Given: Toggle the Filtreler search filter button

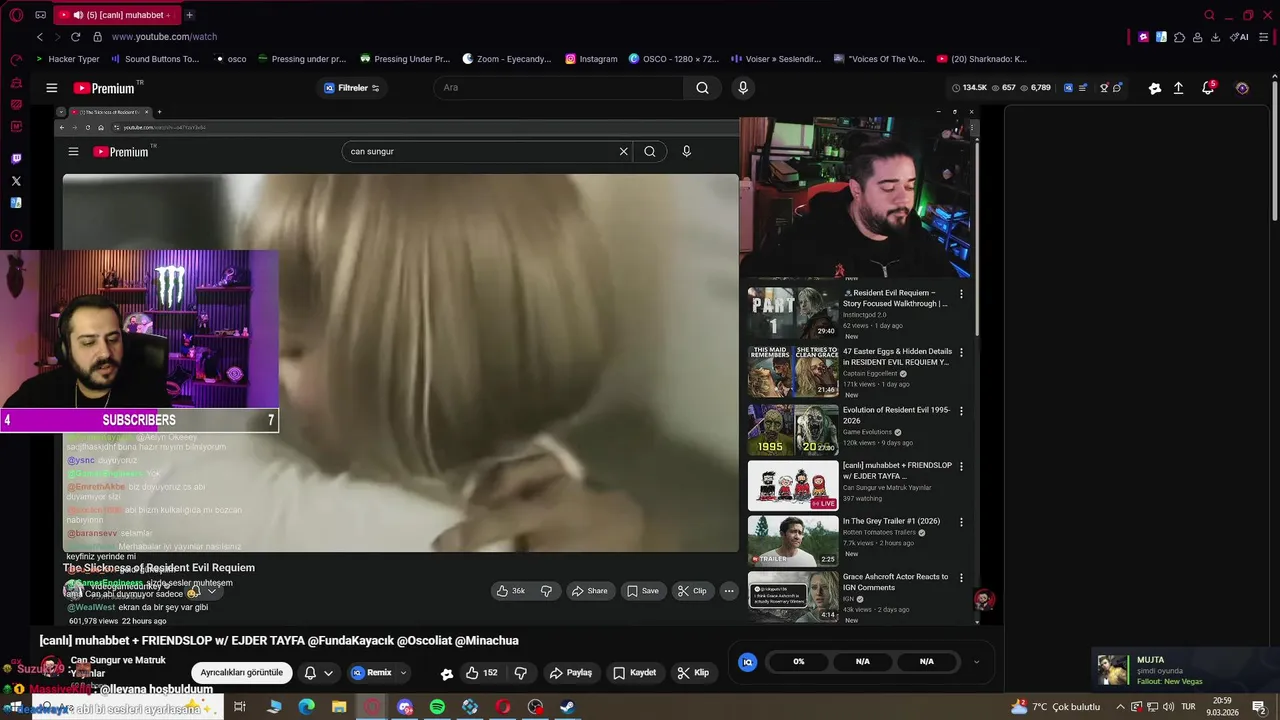Looking at the screenshot, I should point(351,88).
